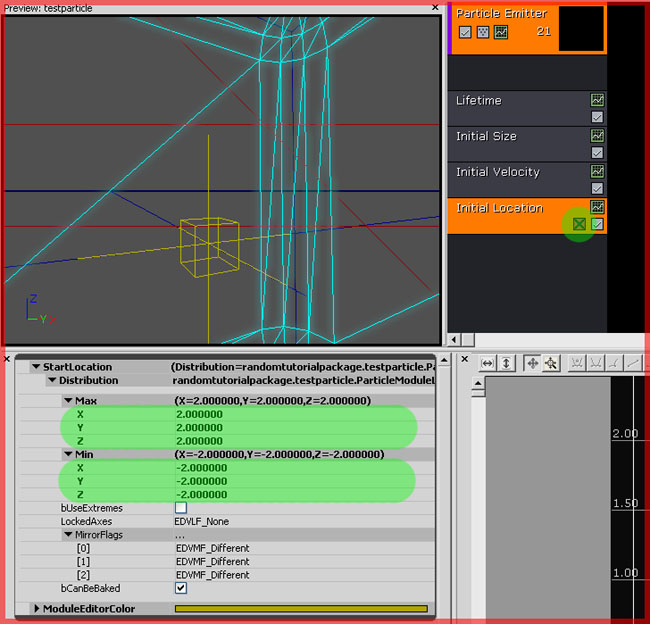Collapse the StartLocation property group
Screen dimensions: 650x624
pos(36,367)
